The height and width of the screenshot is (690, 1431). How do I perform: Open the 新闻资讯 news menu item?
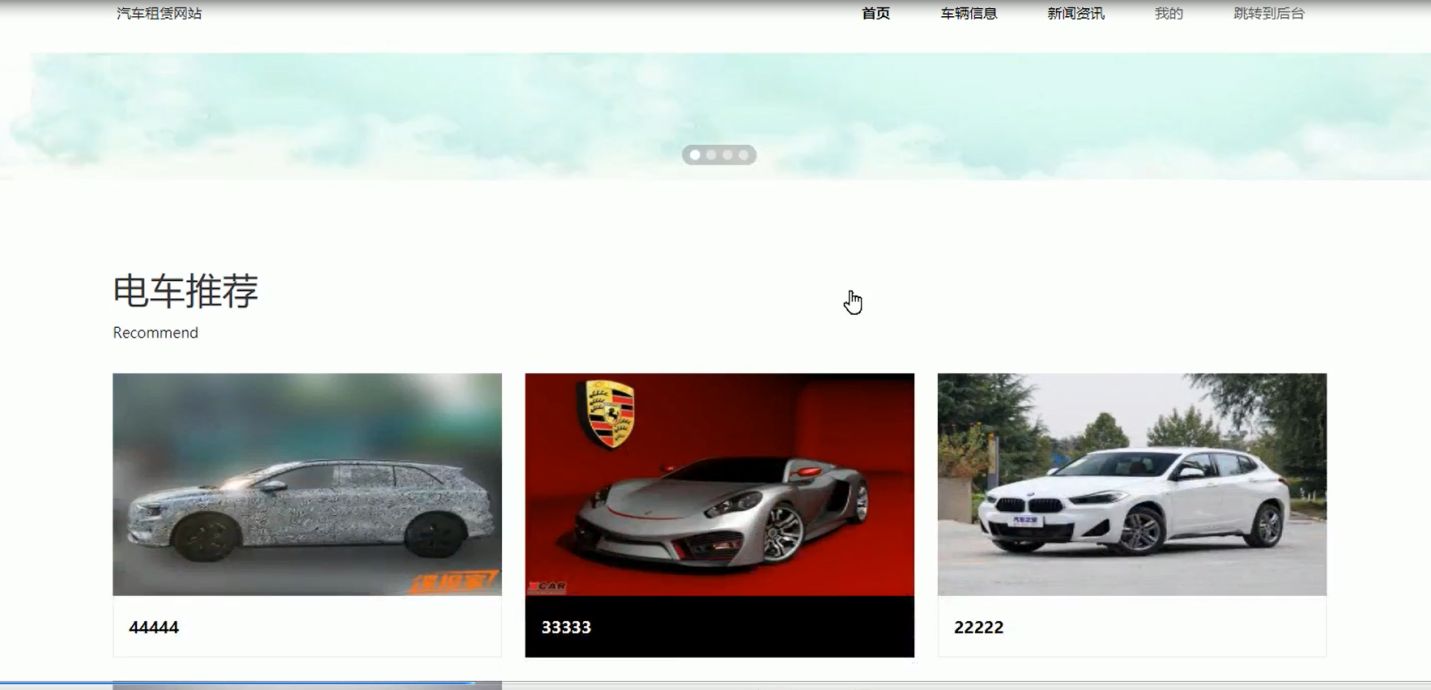(1076, 14)
